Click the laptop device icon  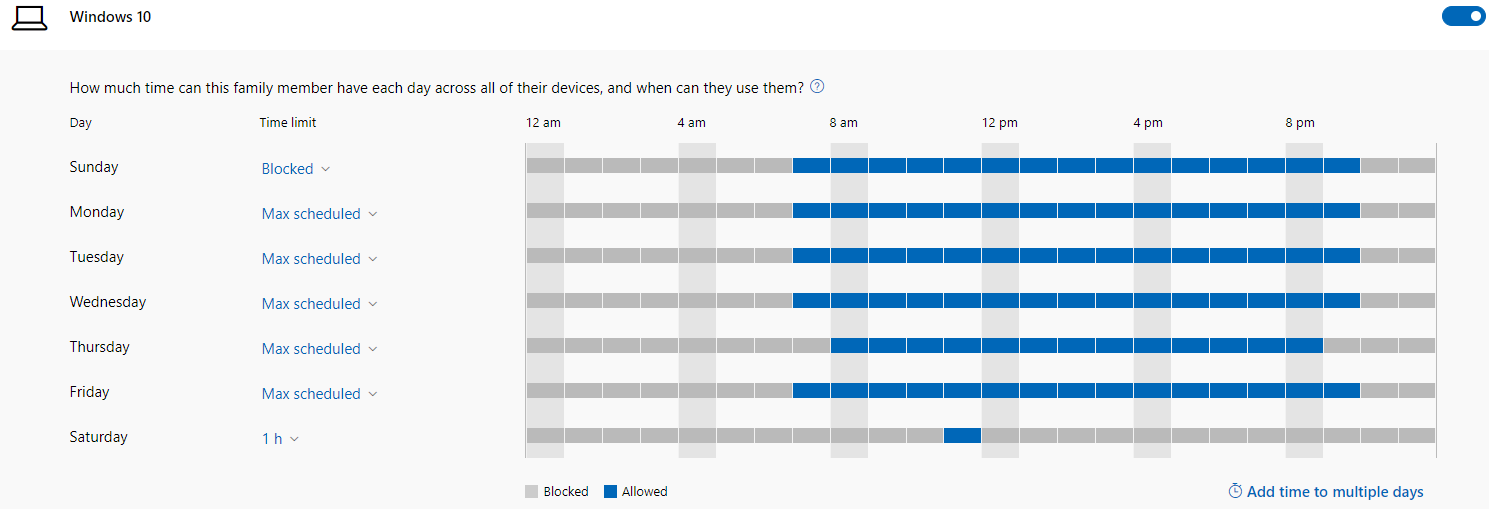click(x=29, y=17)
